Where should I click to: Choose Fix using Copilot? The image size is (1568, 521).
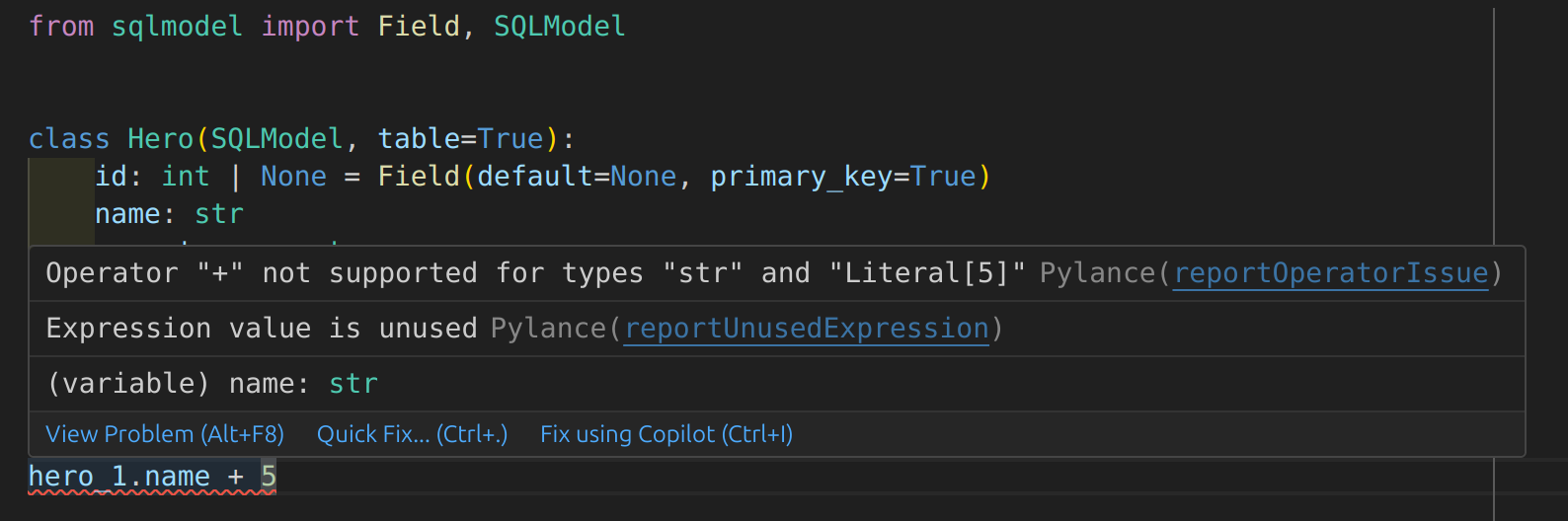coord(666,434)
